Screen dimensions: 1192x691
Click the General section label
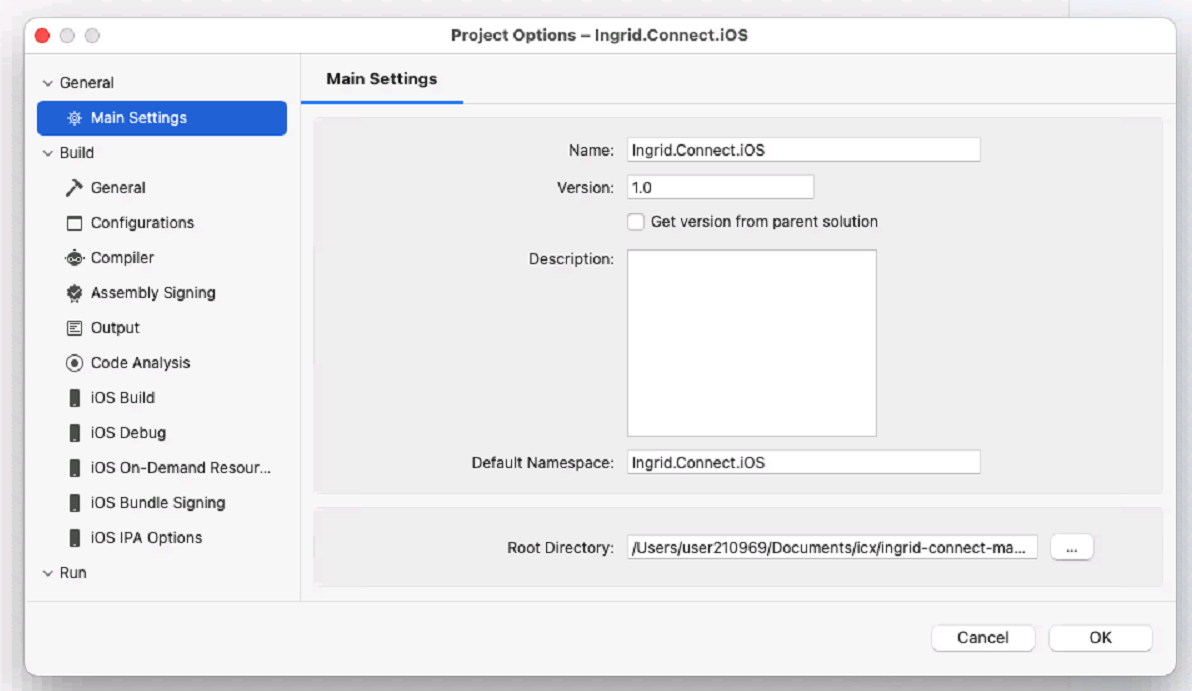click(87, 83)
